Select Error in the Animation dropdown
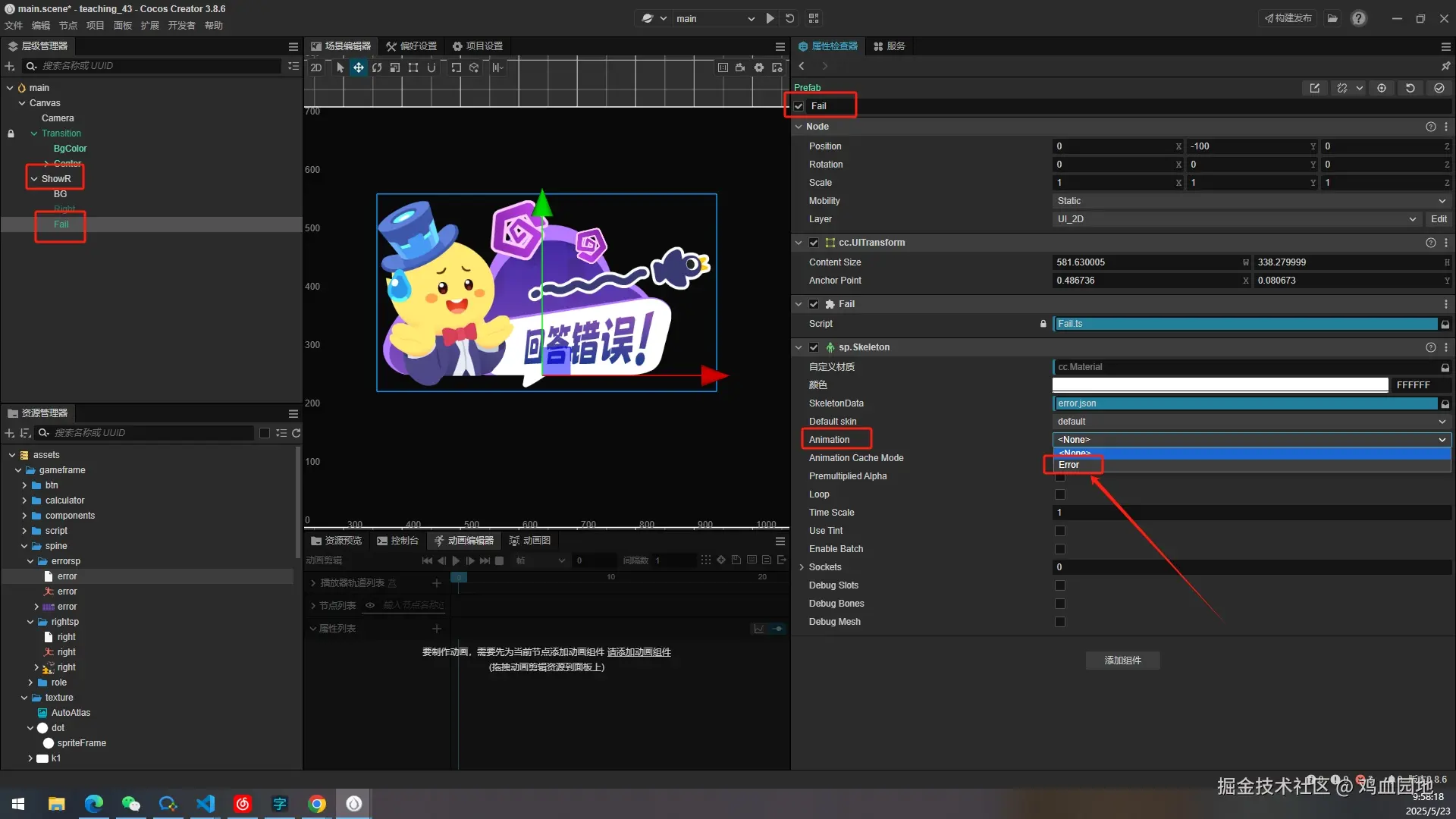The image size is (1456, 819). coord(1069,465)
